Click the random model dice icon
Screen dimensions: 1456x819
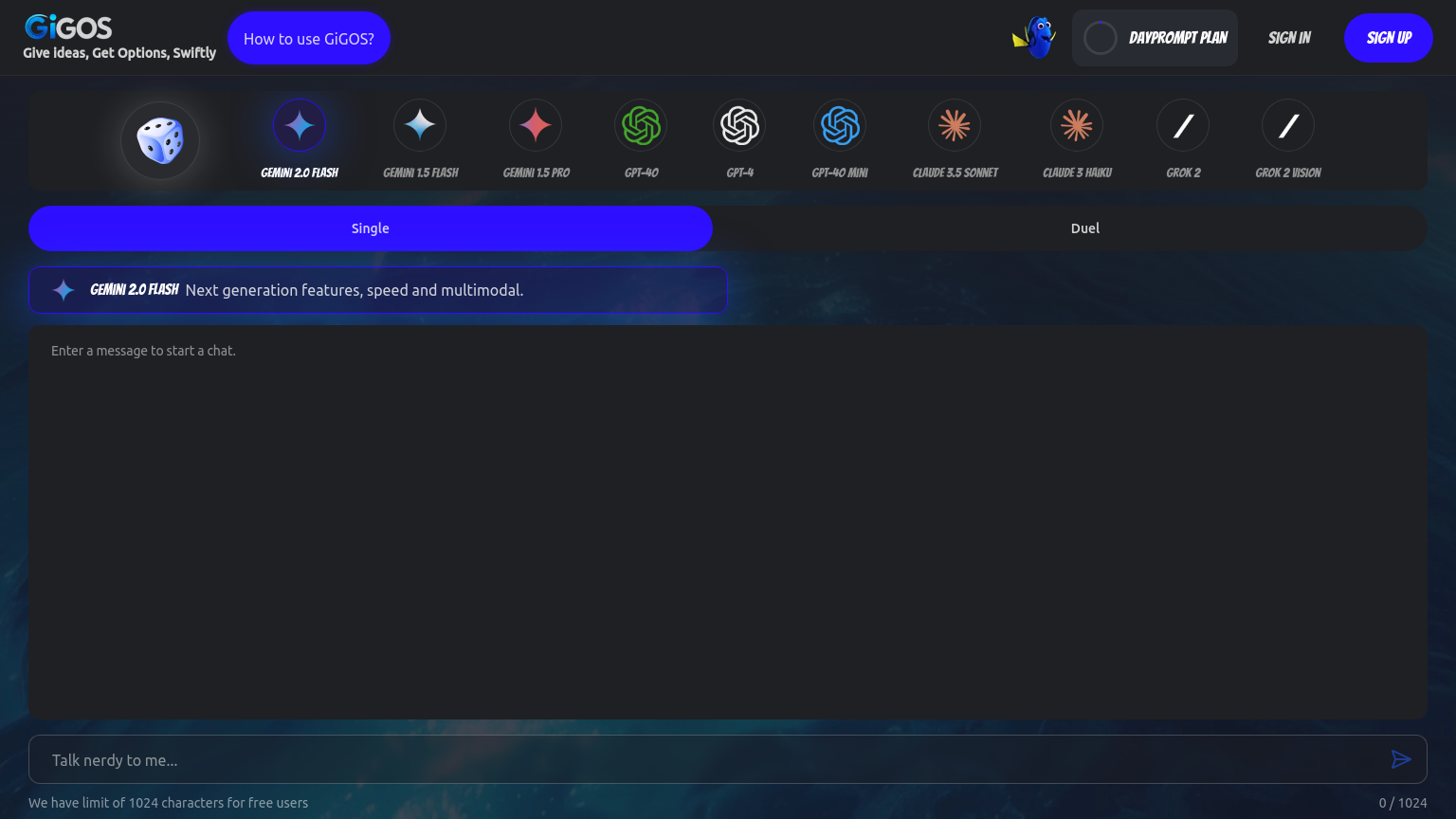click(160, 140)
